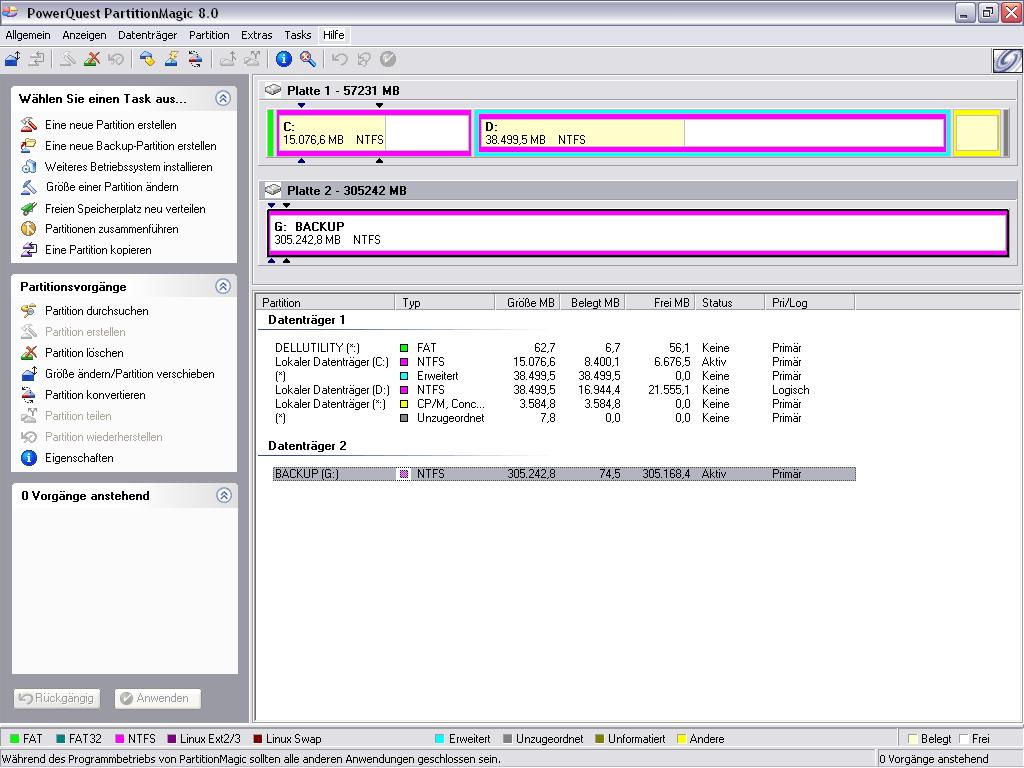Click the magnifier check-for-errors toolbar icon
This screenshot has width=1024, height=768.
click(x=308, y=59)
